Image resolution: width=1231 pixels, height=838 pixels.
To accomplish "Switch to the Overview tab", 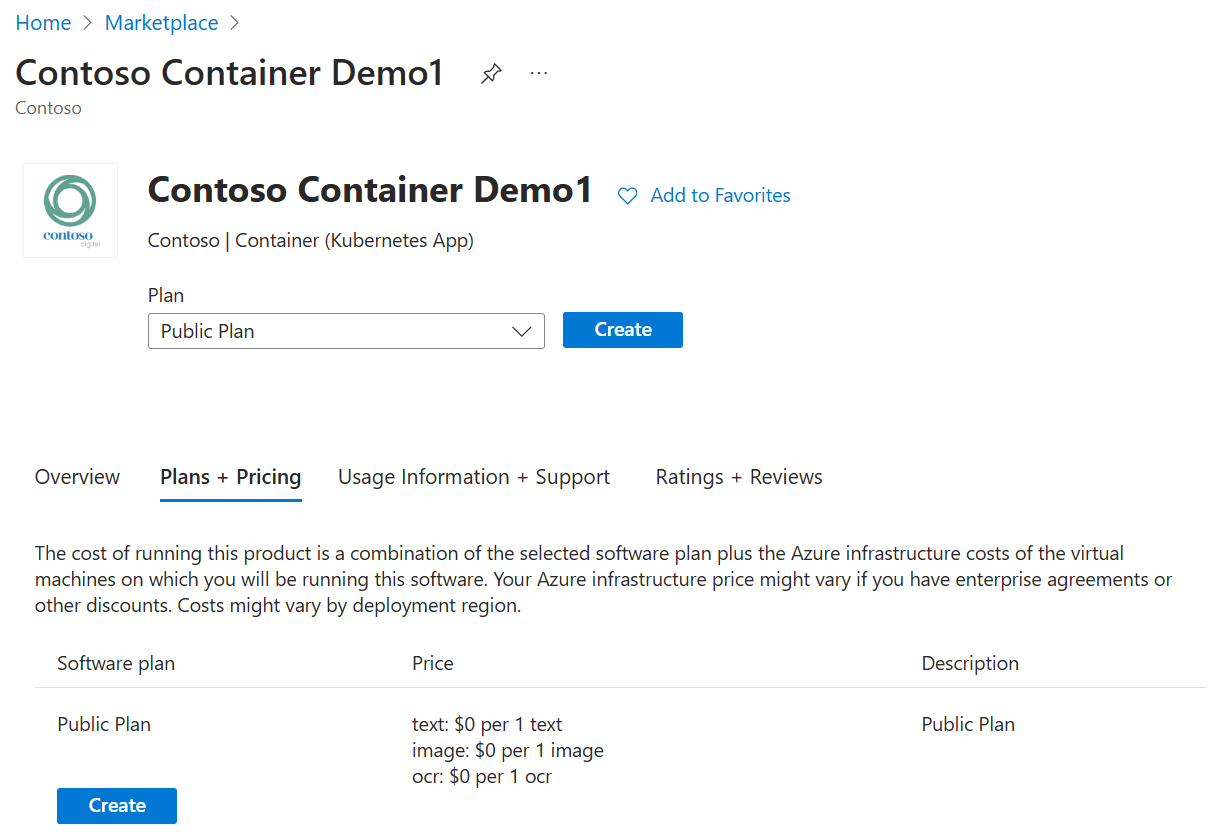I will point(77,477).
